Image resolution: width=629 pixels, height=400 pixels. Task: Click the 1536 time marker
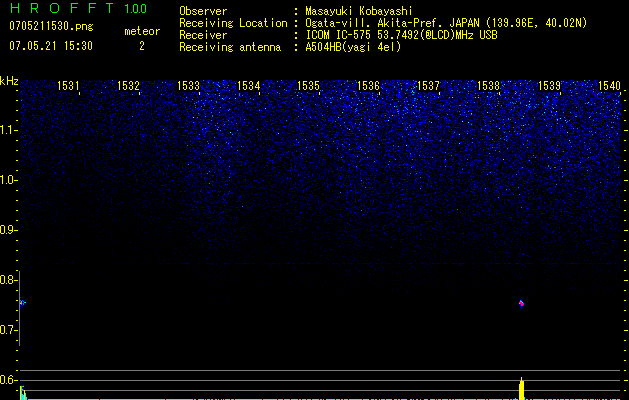pos(368,85)
